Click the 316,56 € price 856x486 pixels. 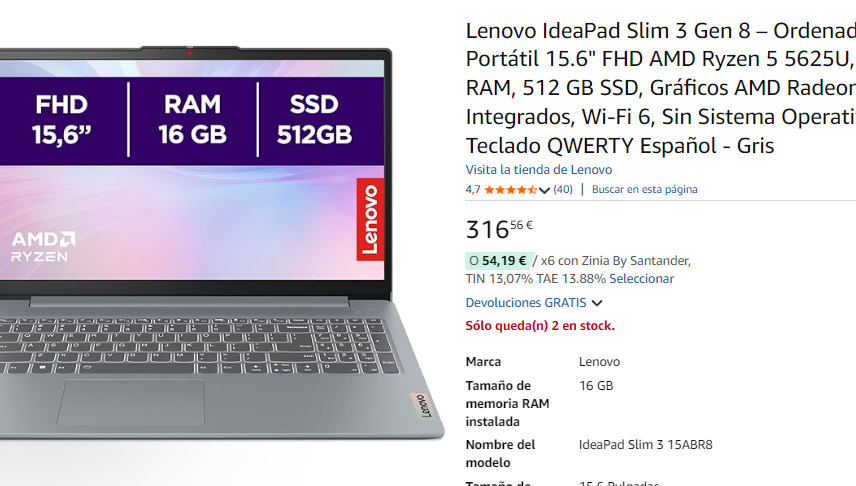[499, 229]
